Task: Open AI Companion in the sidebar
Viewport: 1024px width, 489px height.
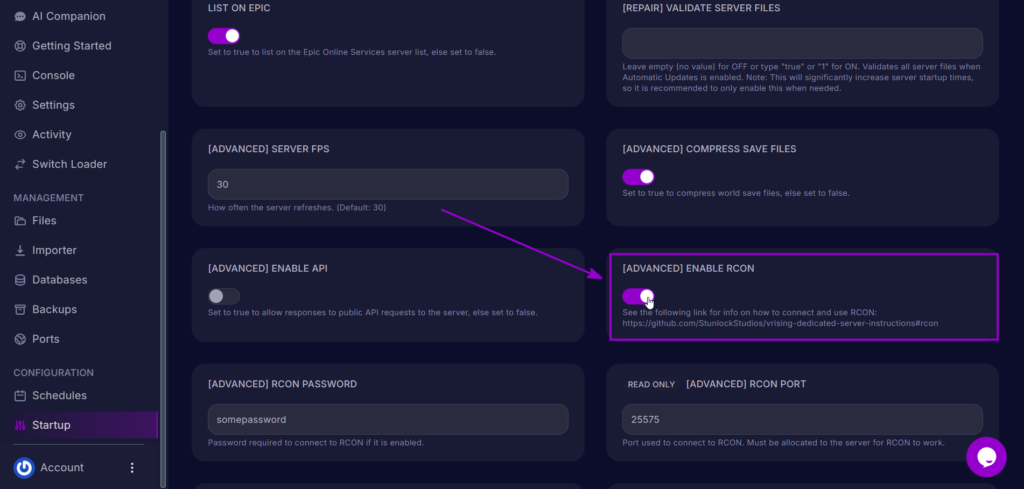Action: pos(69,16)
